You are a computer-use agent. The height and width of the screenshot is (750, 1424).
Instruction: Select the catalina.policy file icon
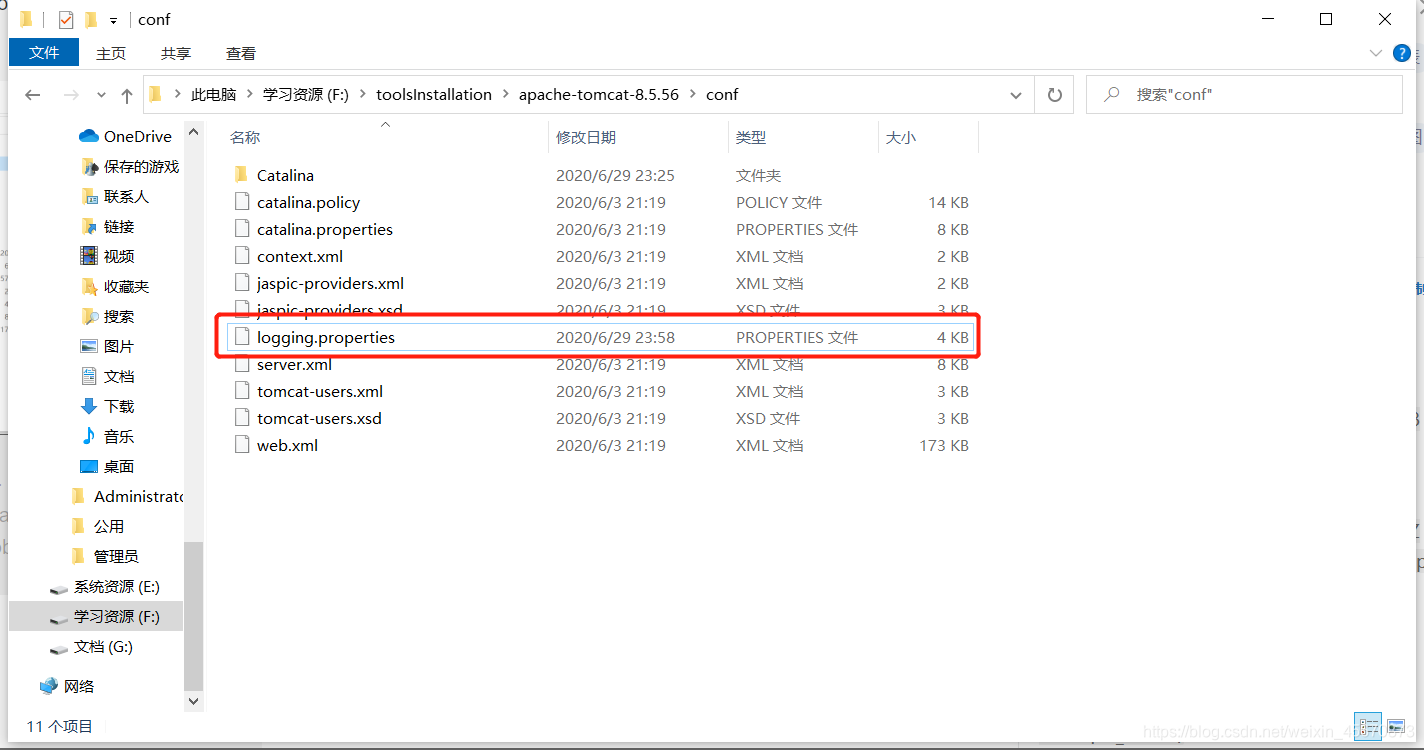click(x=241, y=202)
